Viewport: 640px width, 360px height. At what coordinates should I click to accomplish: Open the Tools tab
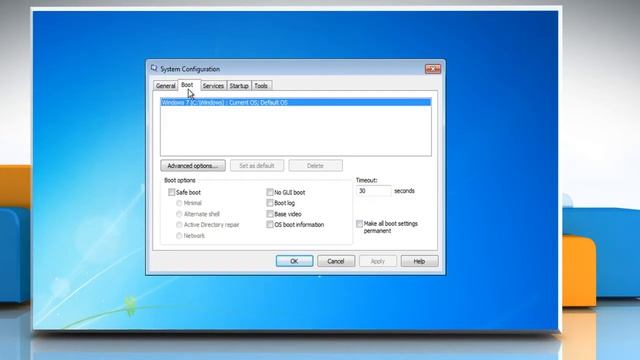261,86
